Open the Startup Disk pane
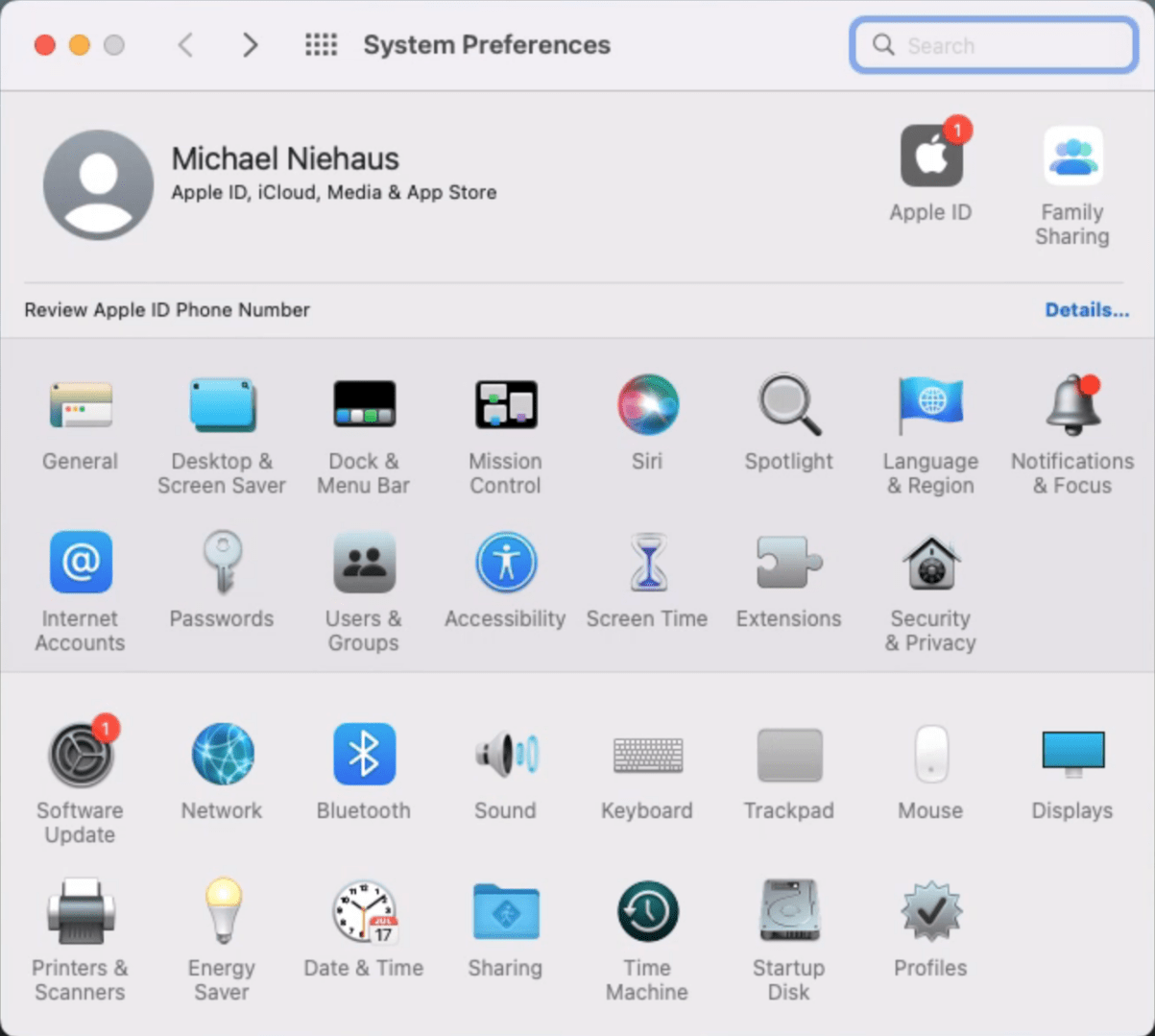The width and height of the screenshot is (1155, 1036). [788, 913]
